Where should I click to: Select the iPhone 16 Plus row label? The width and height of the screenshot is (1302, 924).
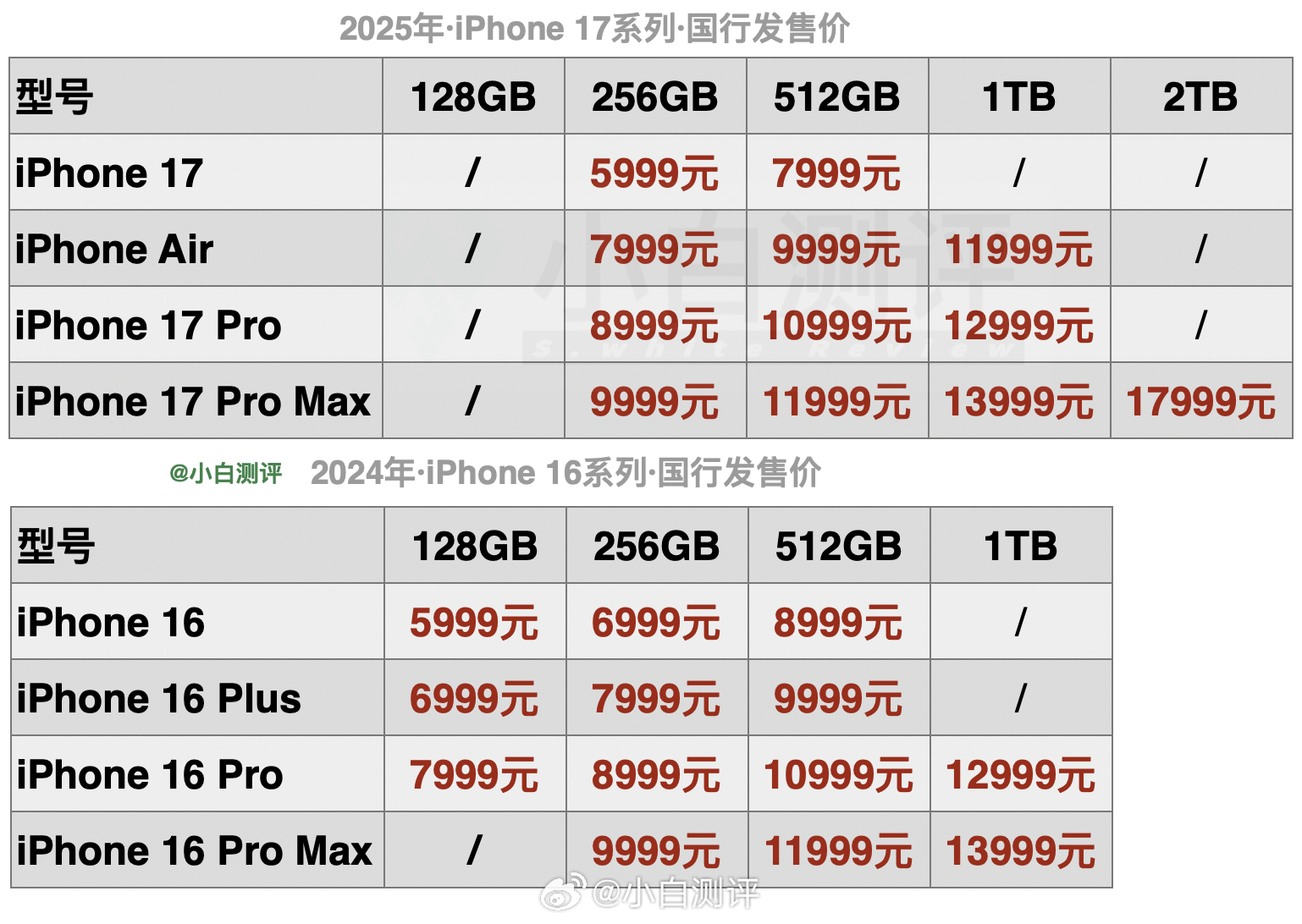tap(159, 699)
